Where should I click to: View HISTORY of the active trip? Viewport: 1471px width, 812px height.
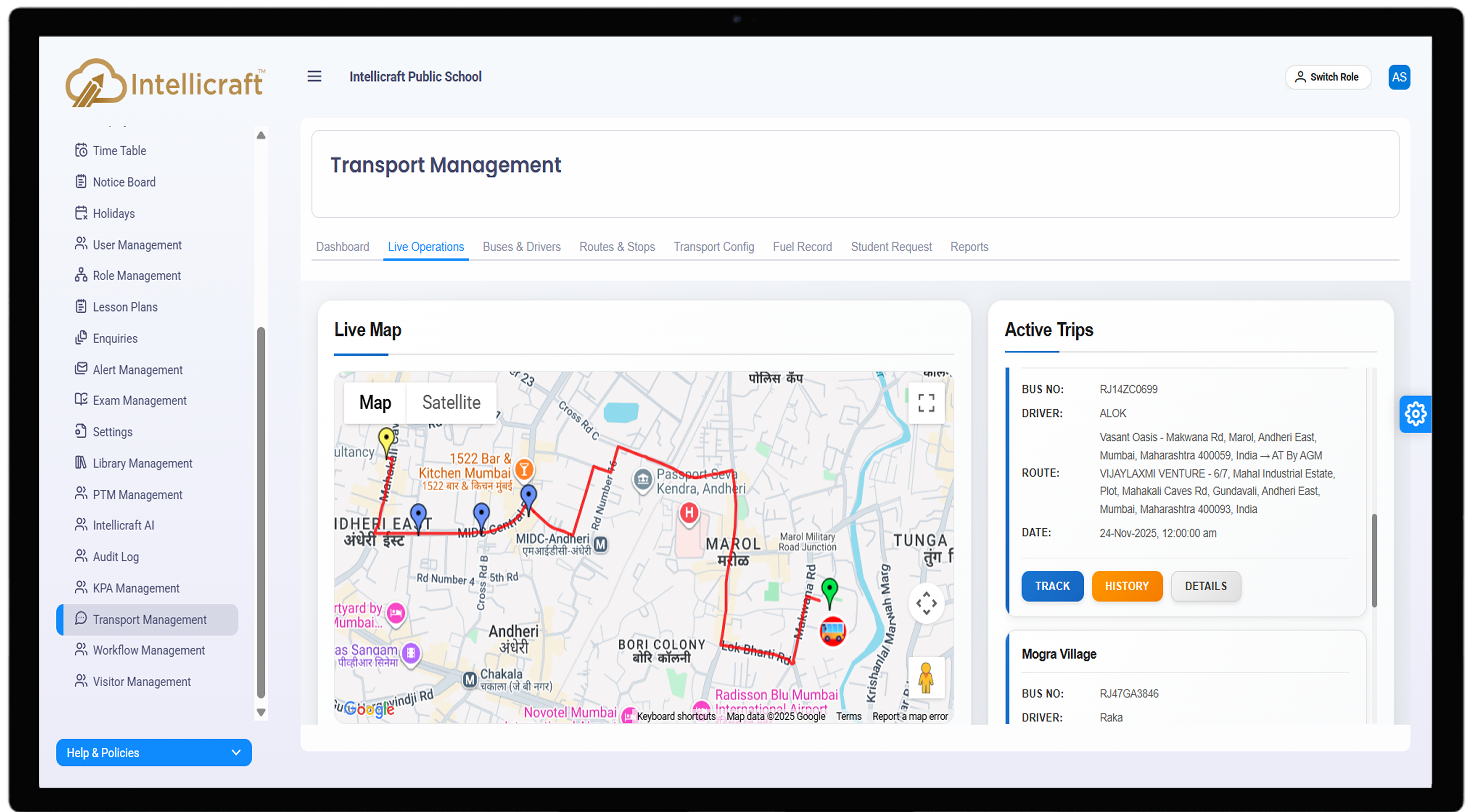pos(1127,586)
